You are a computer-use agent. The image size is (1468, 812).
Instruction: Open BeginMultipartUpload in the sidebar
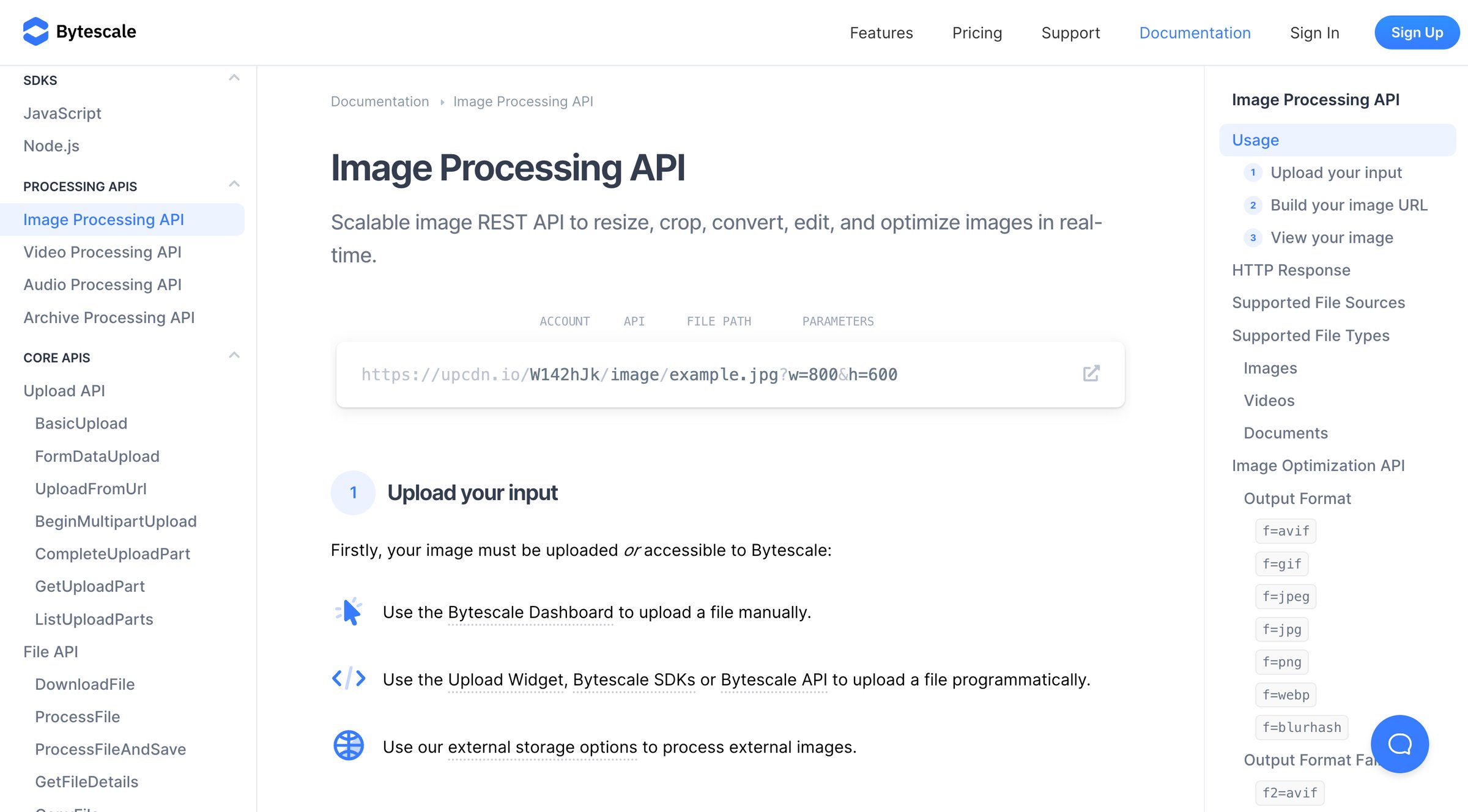116,521
